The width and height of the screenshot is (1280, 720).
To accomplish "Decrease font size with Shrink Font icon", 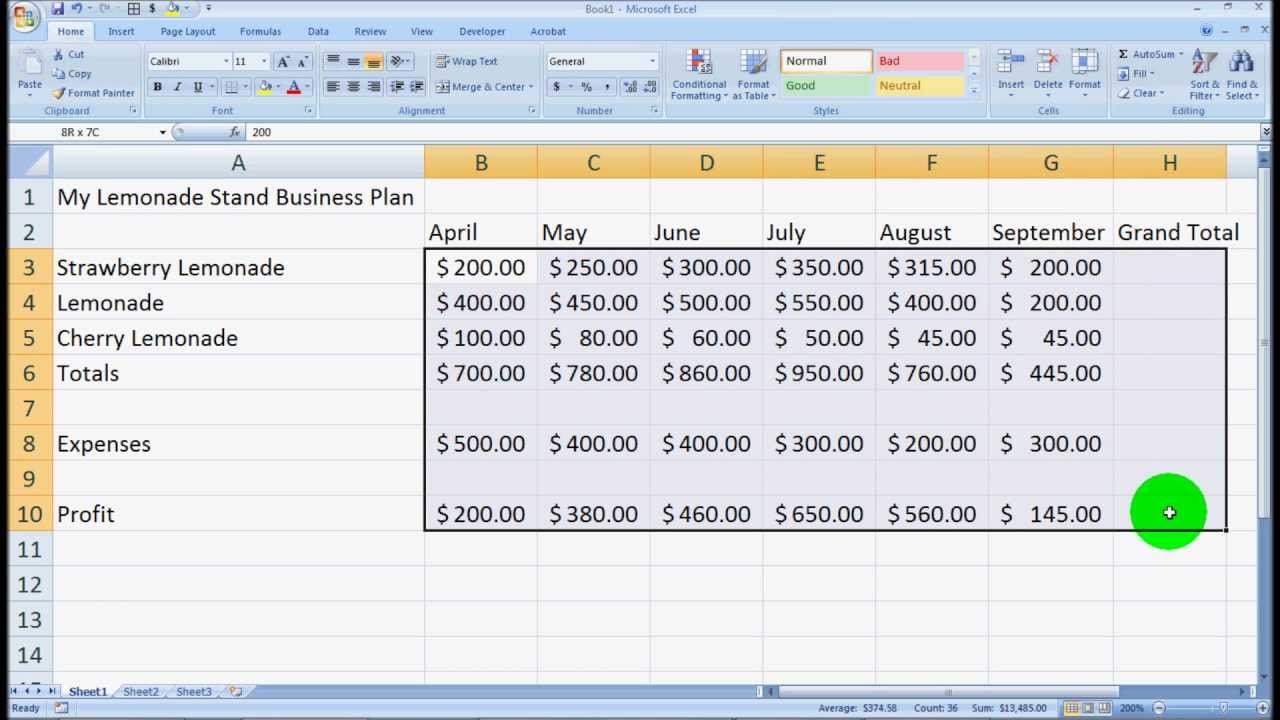I will click(303, 61).
